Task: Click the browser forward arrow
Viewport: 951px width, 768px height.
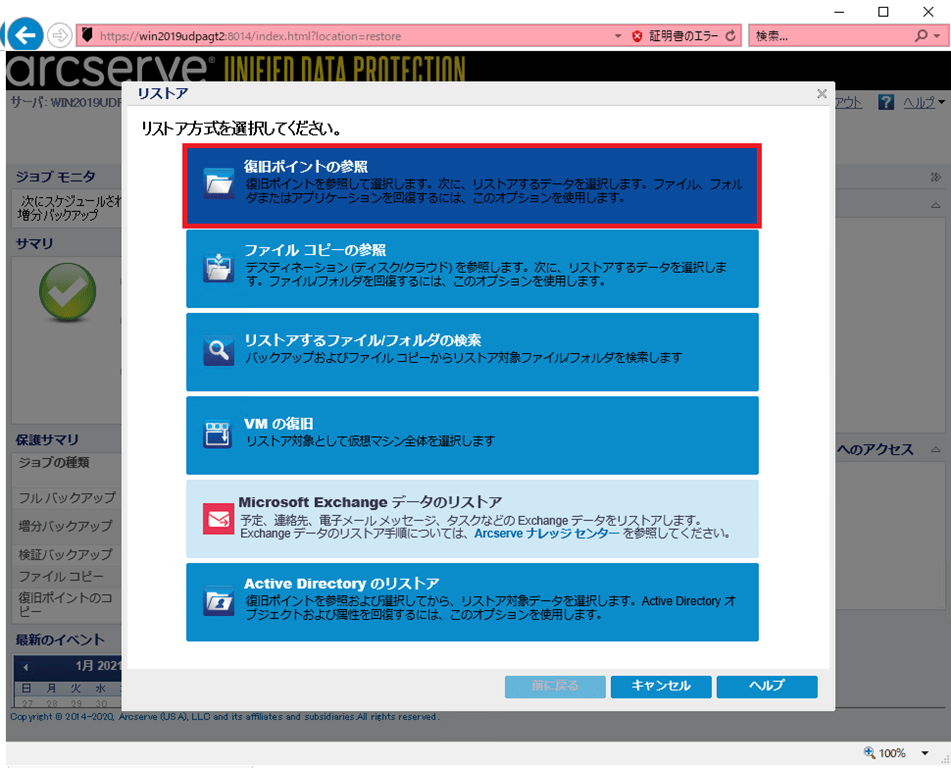Action: coord(59,36)
